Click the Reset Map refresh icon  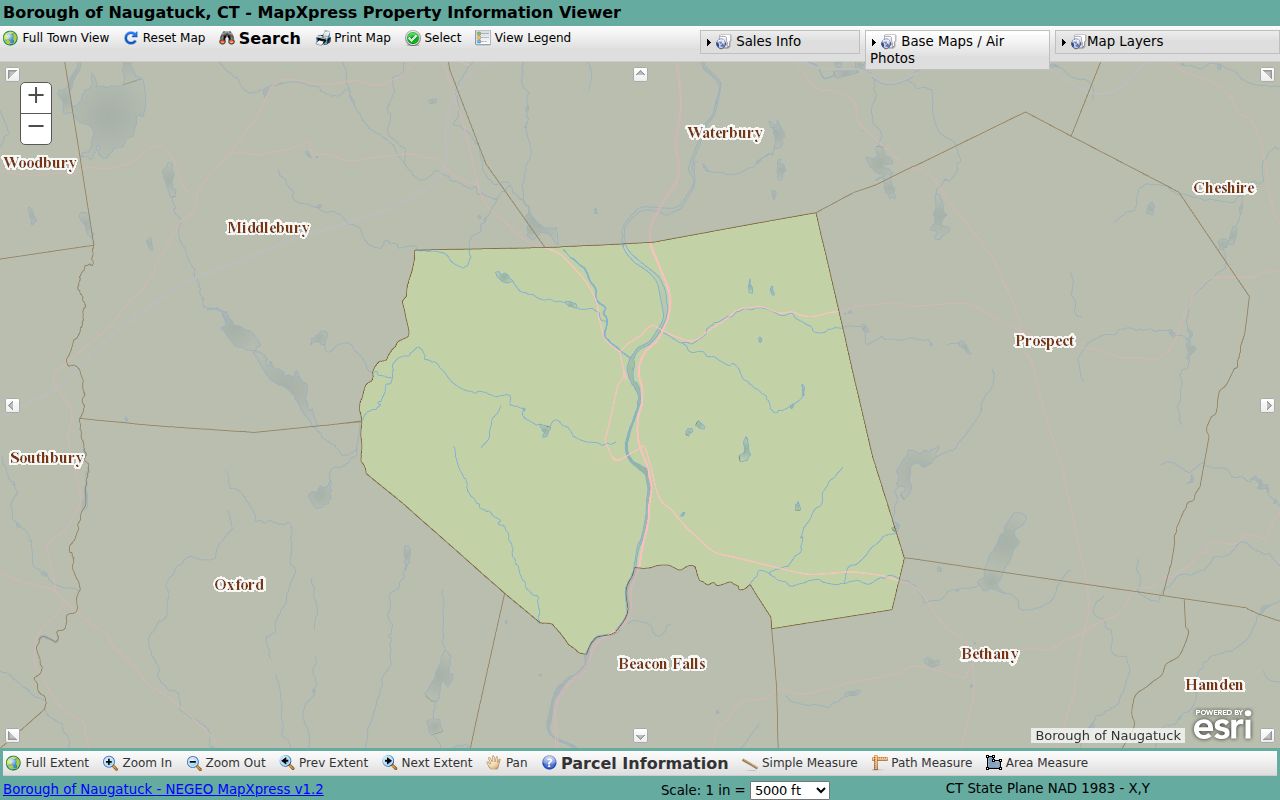tap(131, 38)
